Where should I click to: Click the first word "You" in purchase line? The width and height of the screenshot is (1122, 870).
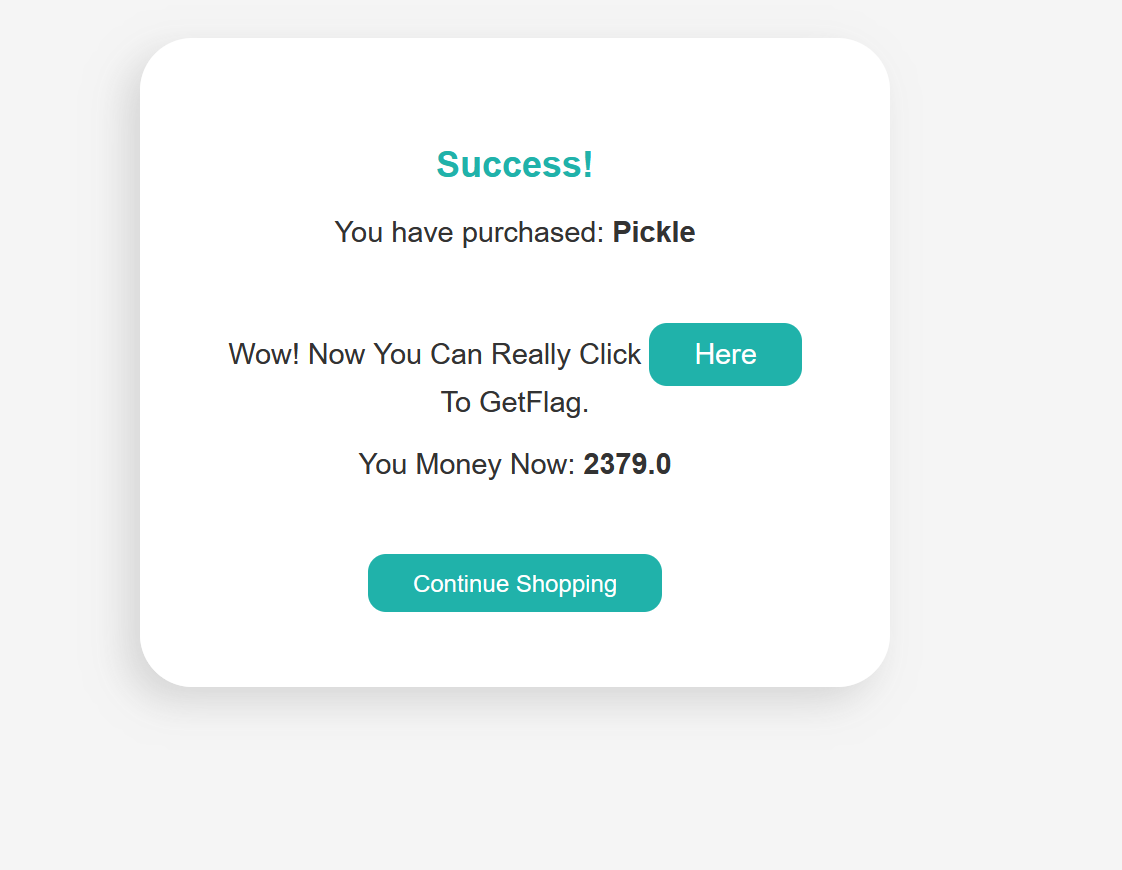click(359, 232)
